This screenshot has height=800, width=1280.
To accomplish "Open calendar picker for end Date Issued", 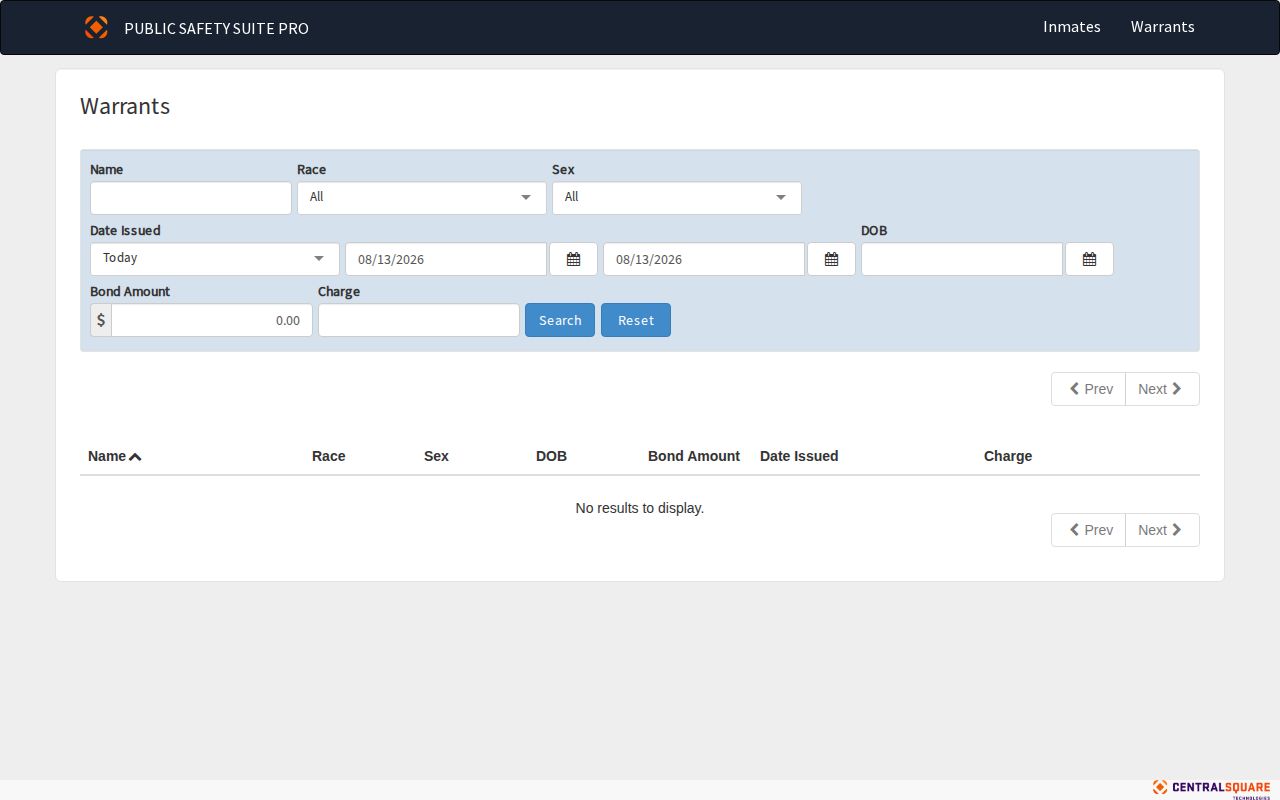I will click(x=831, y=259).
